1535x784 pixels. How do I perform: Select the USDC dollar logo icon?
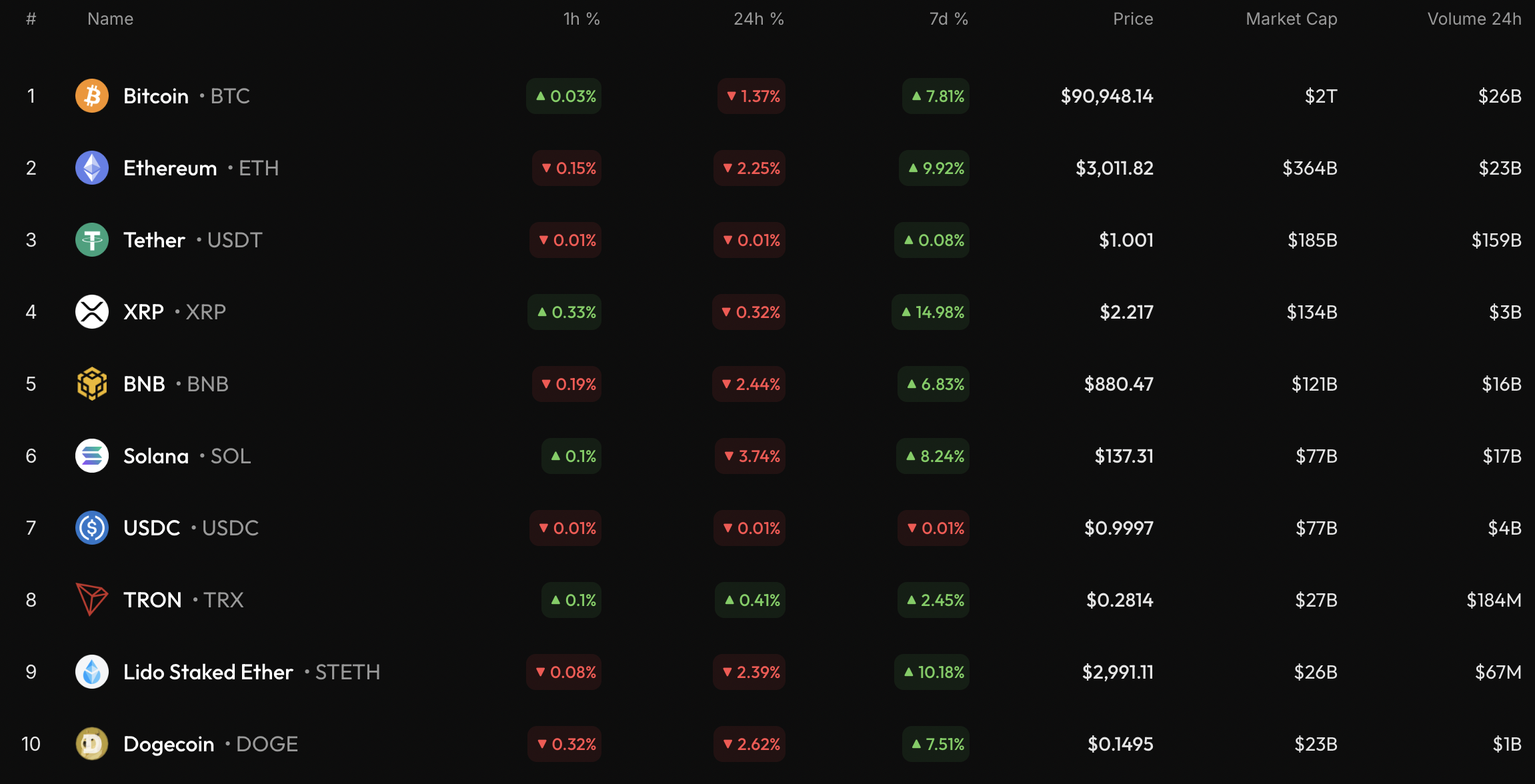(x=92, y=528)
